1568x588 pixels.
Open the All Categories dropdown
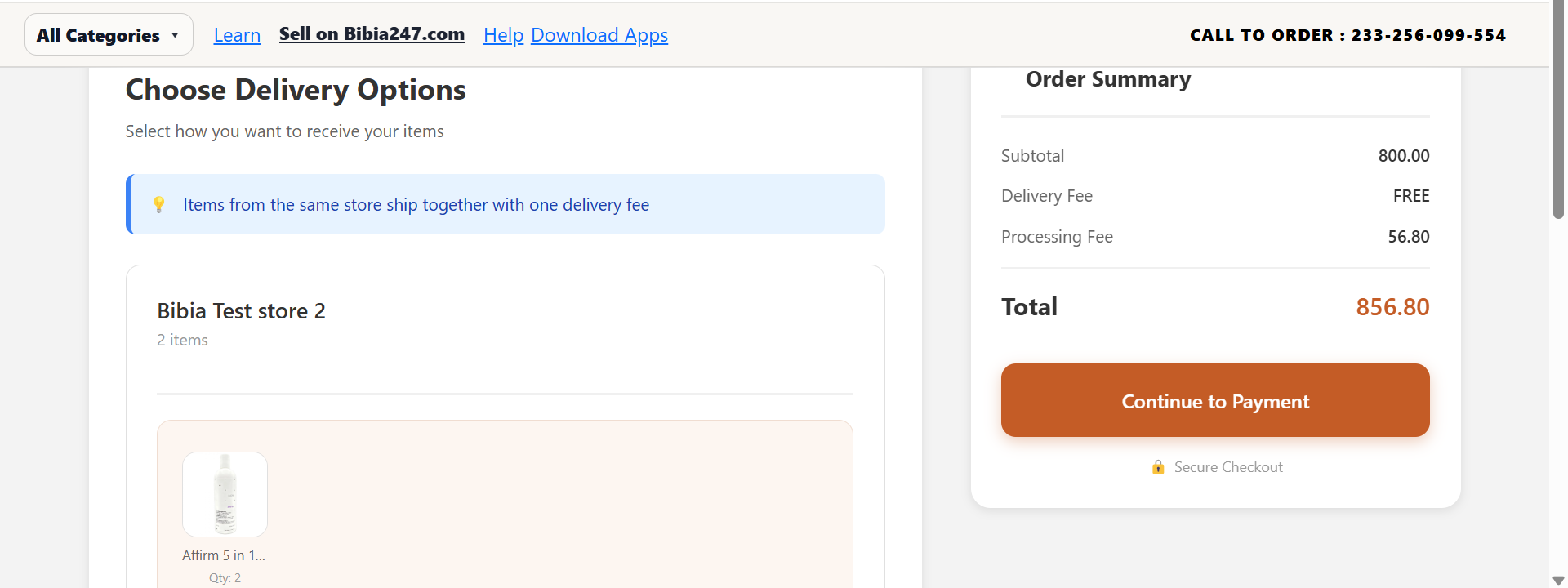pyautogui.click(x=108, y=34)
